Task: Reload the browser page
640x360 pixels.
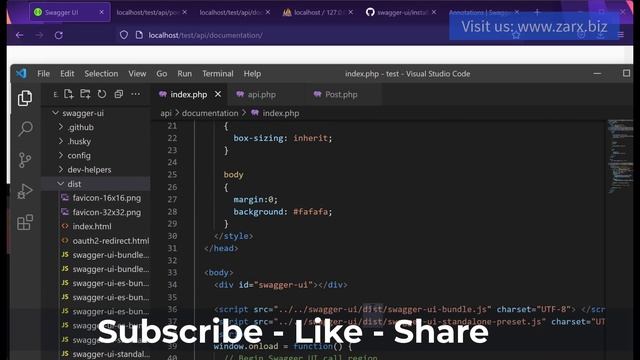Action: click(x=59, y=35)
